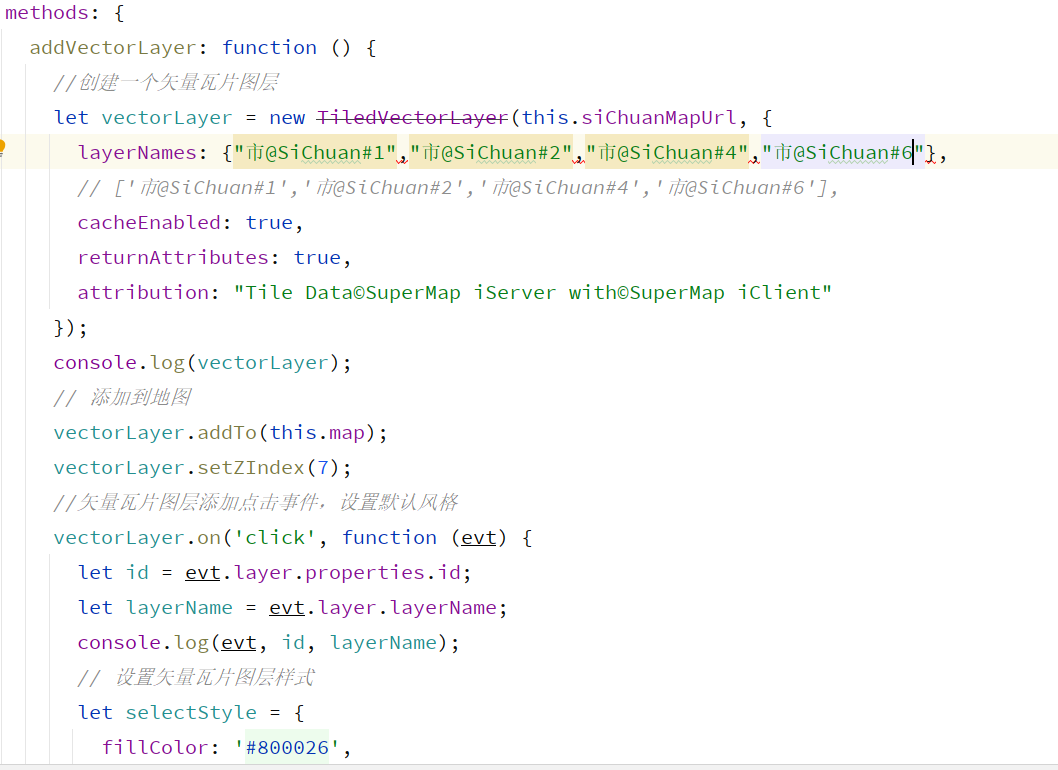Viewport: 1058px width, 770px height.
Task: Click the setZIndex(7) call
Action: coord(274,468)
